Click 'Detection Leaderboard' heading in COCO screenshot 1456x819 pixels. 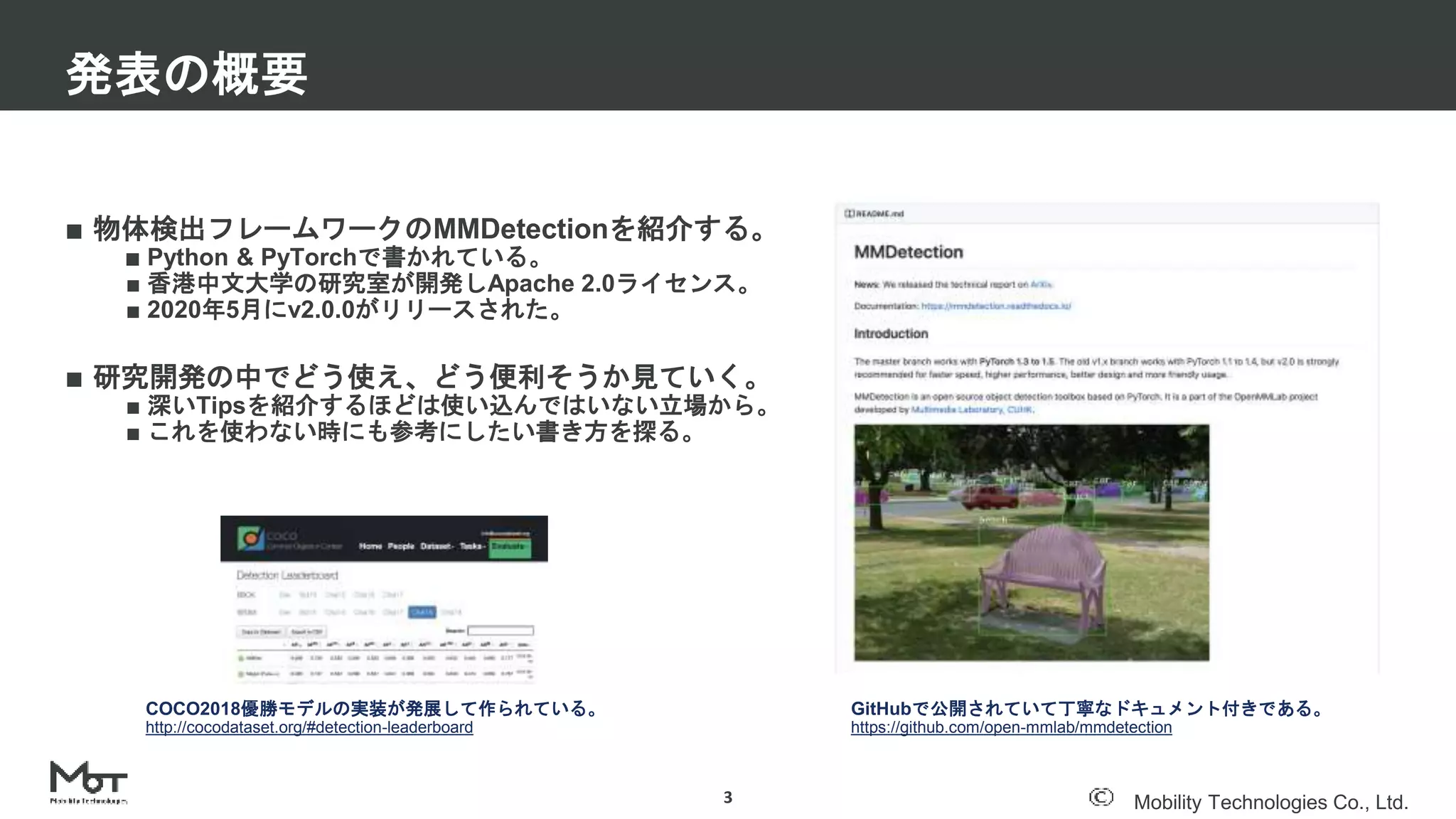[287, 574]
